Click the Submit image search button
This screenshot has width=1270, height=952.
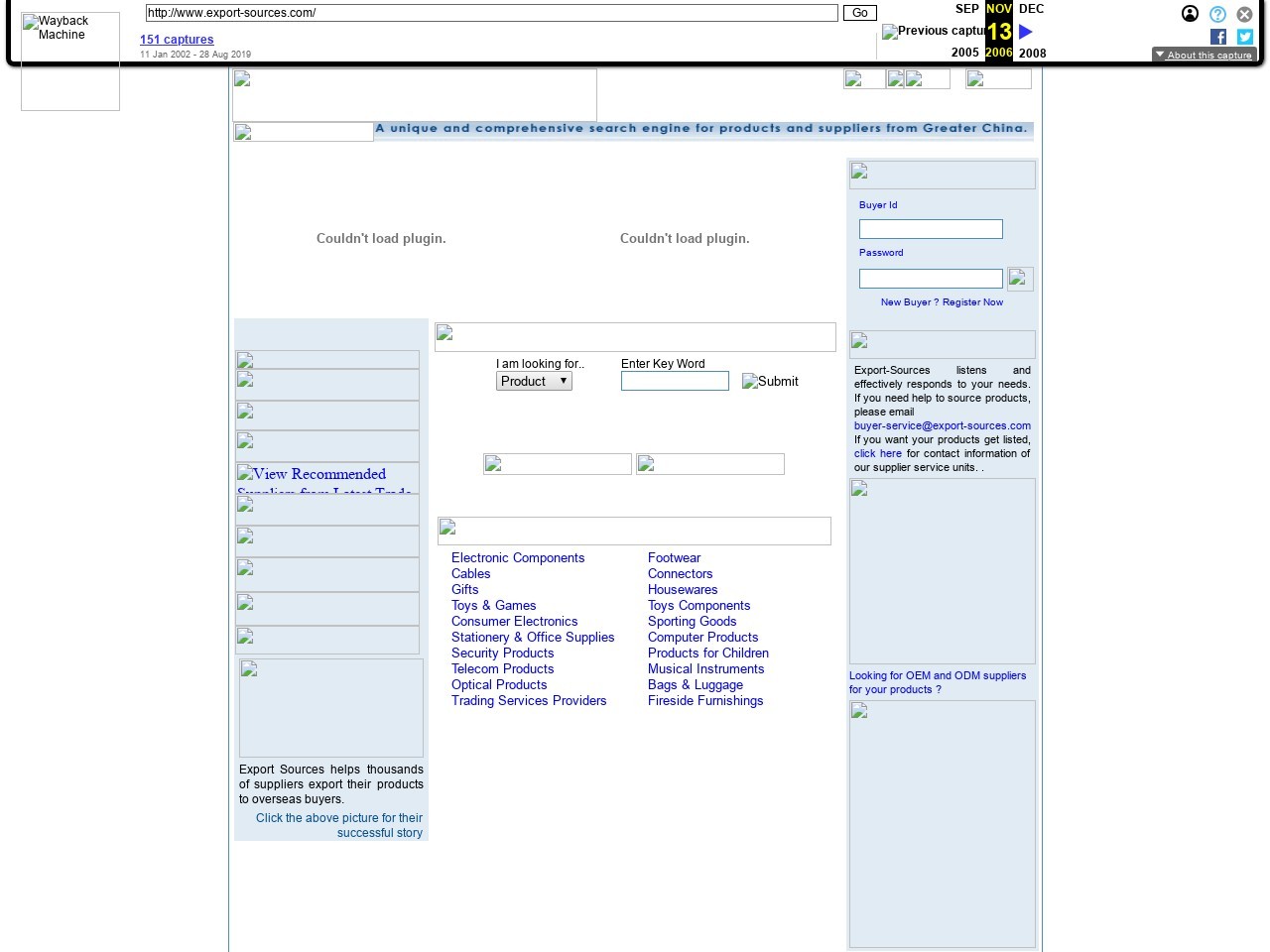coord(770,382)
